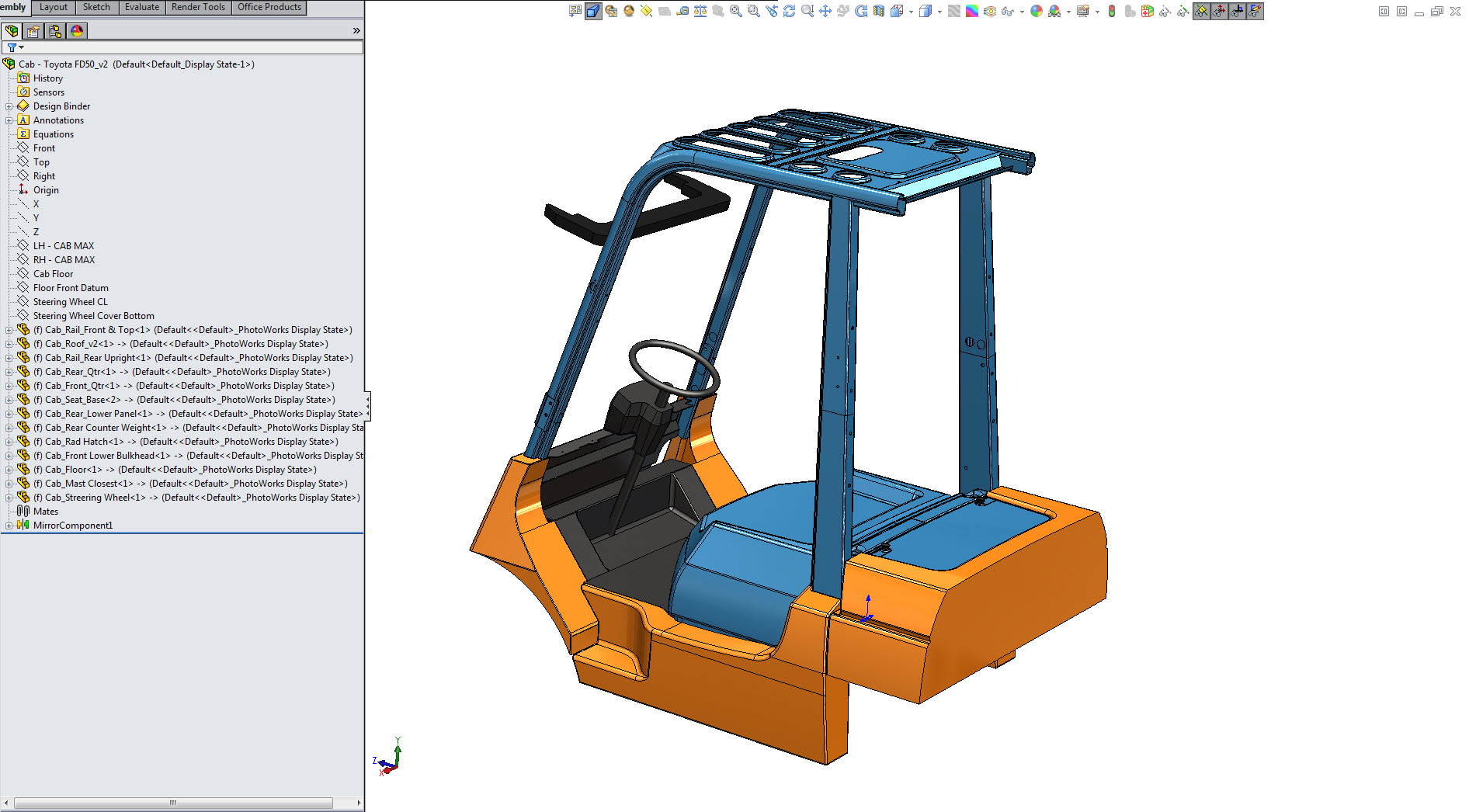This screenshot has height=812, width=1469.
Task: Click the Rotate View blue arrows icon
Action: point(789,11)
